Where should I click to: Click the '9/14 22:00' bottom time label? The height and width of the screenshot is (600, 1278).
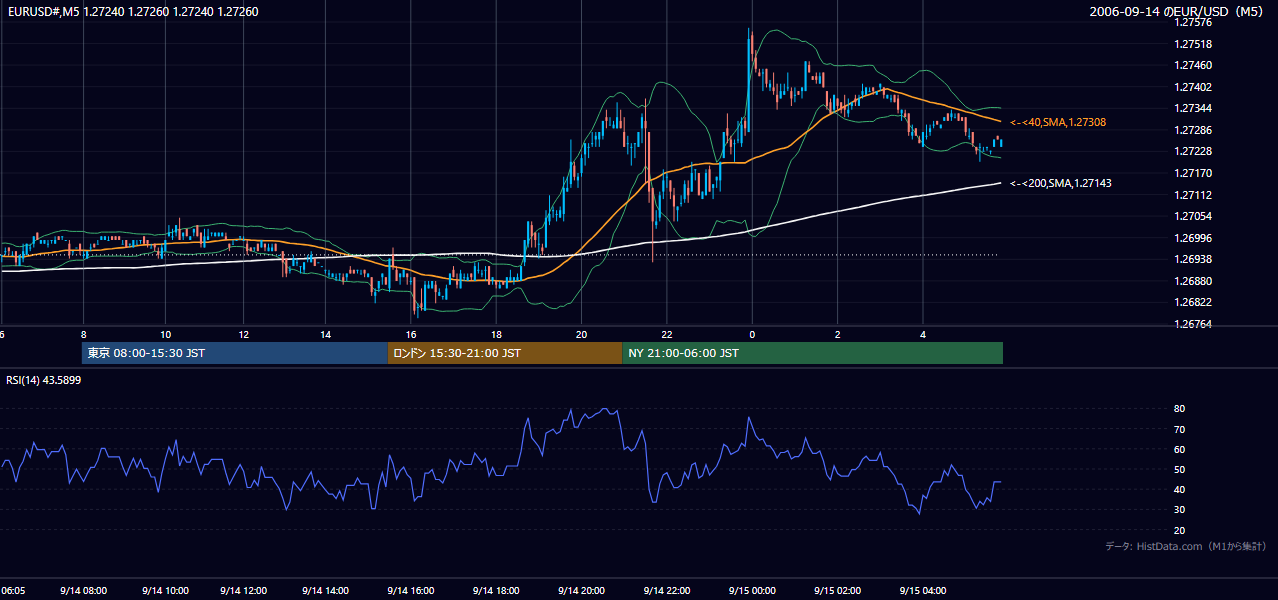[x=669, y=591]
